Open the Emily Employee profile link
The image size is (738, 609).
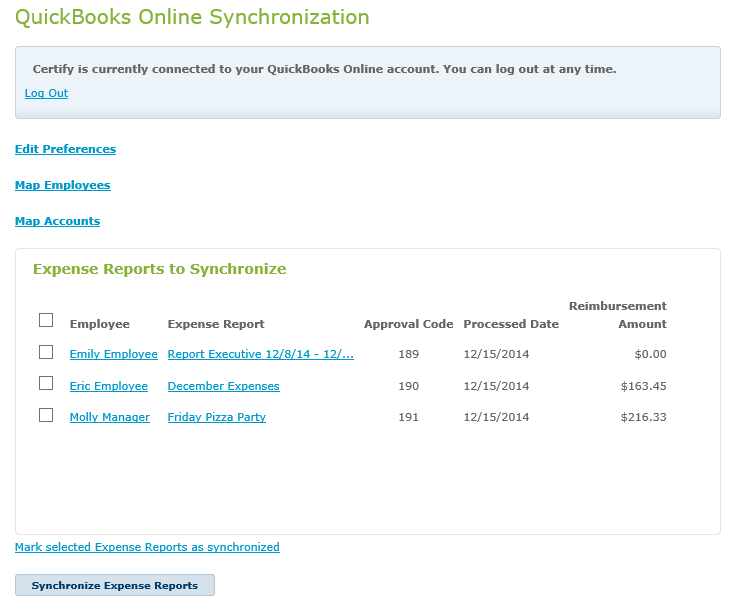click(113, 354)
